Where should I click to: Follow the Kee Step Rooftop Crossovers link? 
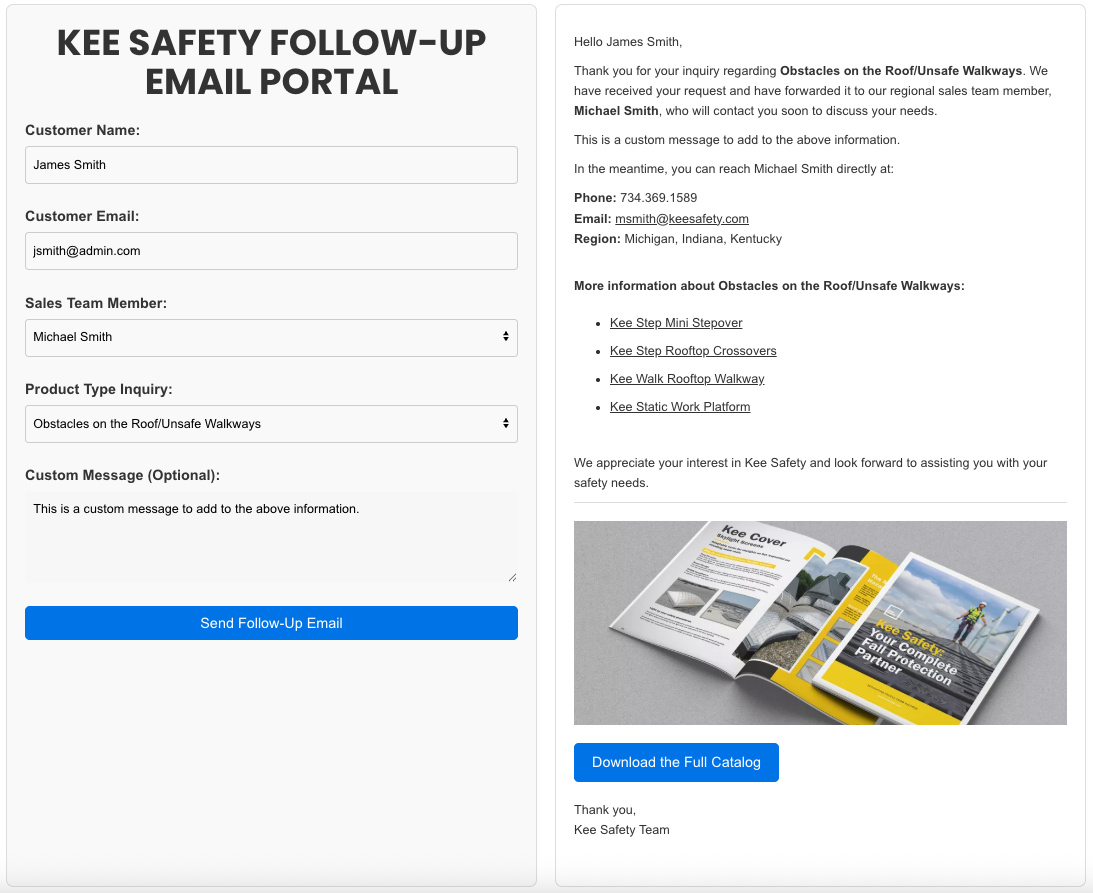click(x=693, y=351)
